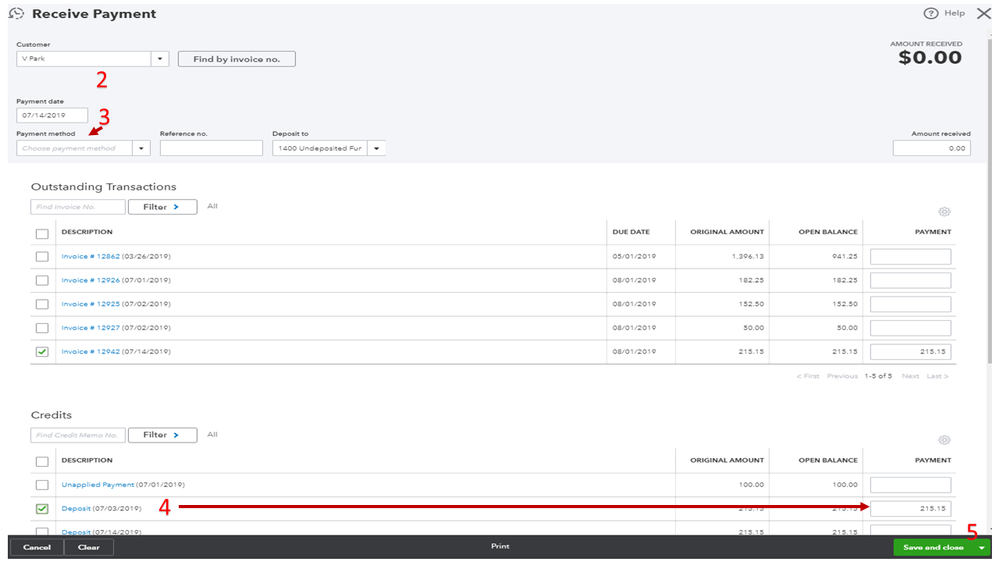Open the Payment method dropdown

pyautogui.click(x=141, y=148)
